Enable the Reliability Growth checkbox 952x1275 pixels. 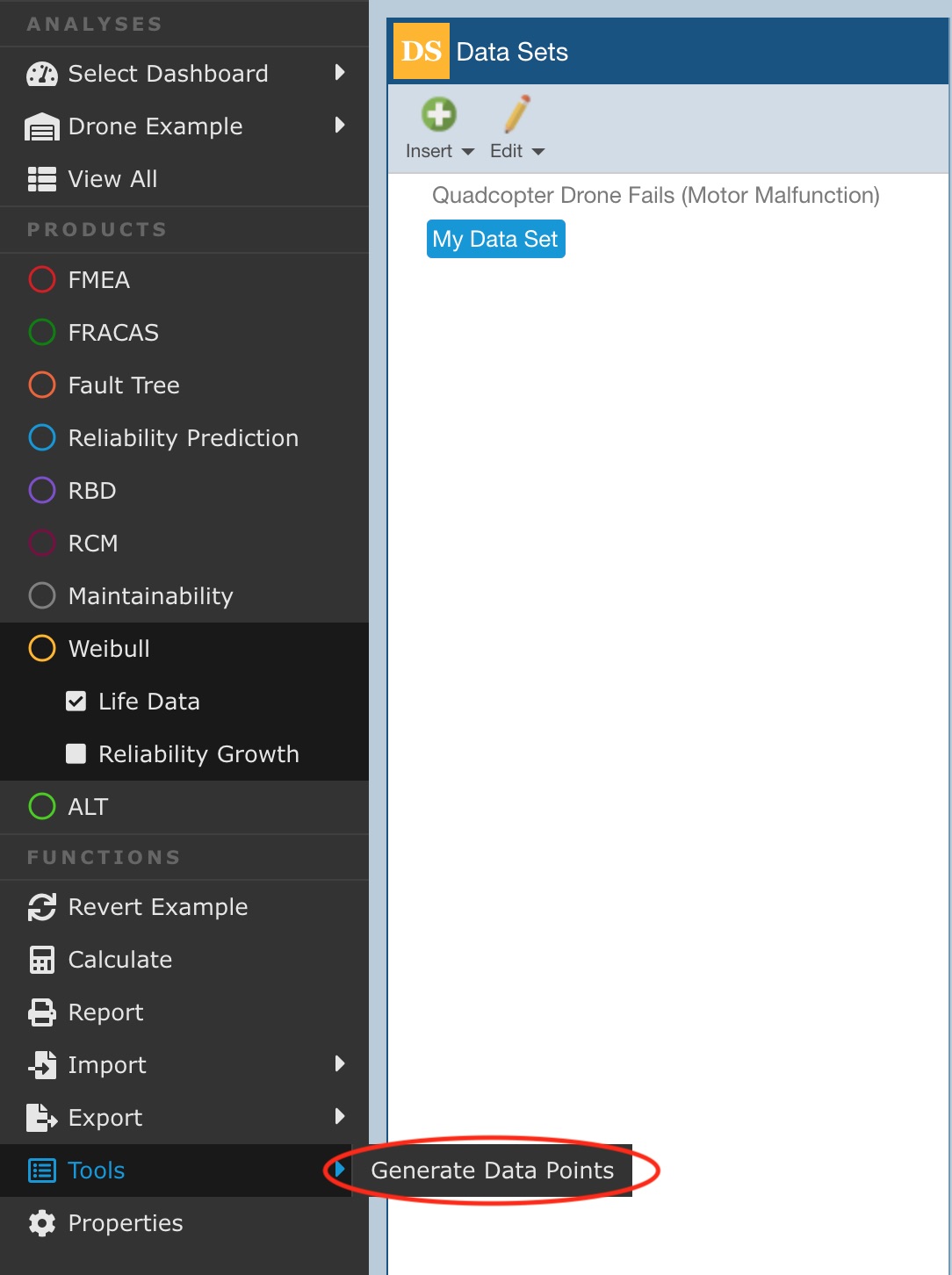point(76,754)
